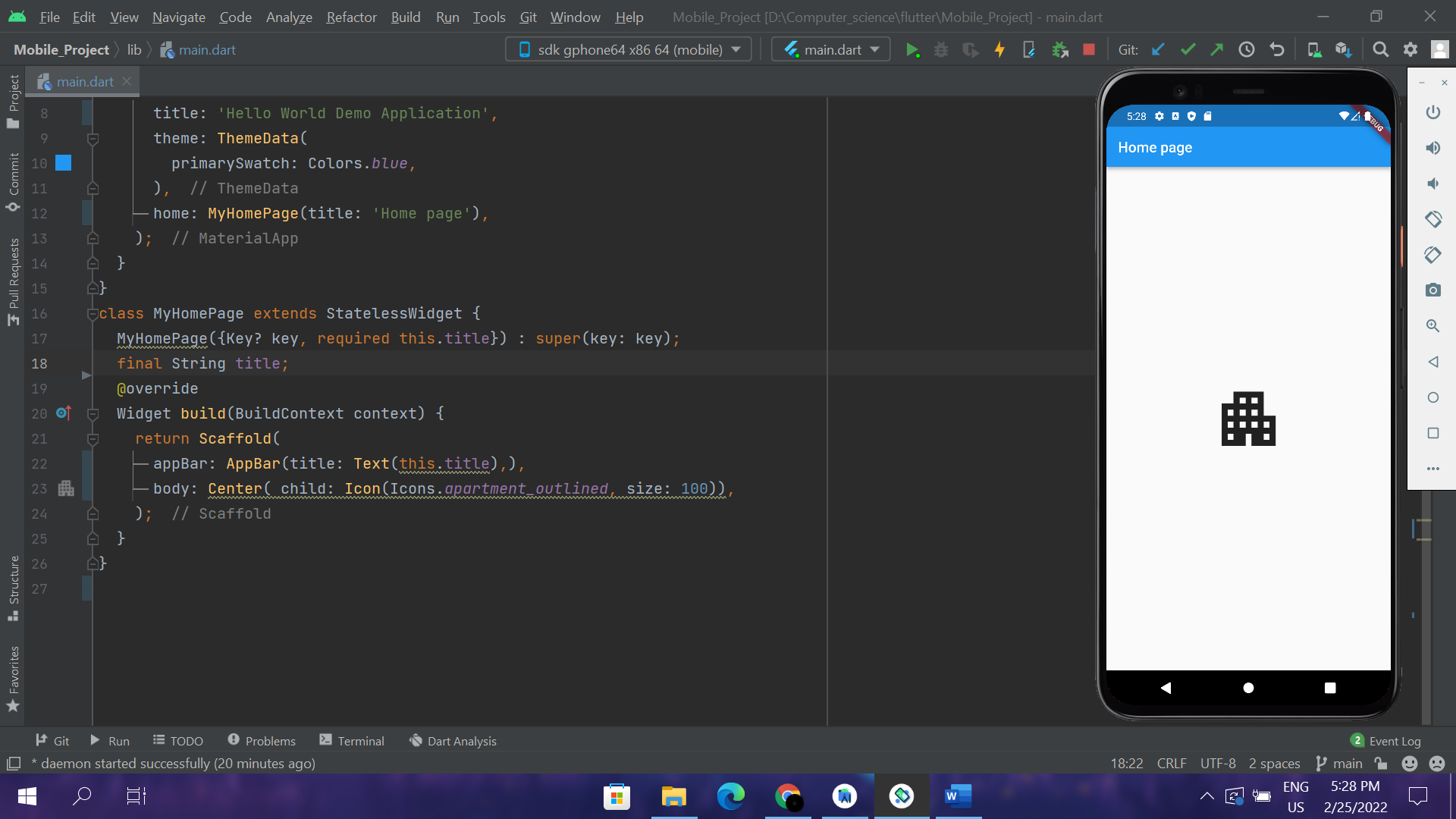
Task: Lower emulator volume
Action: 1433,184
